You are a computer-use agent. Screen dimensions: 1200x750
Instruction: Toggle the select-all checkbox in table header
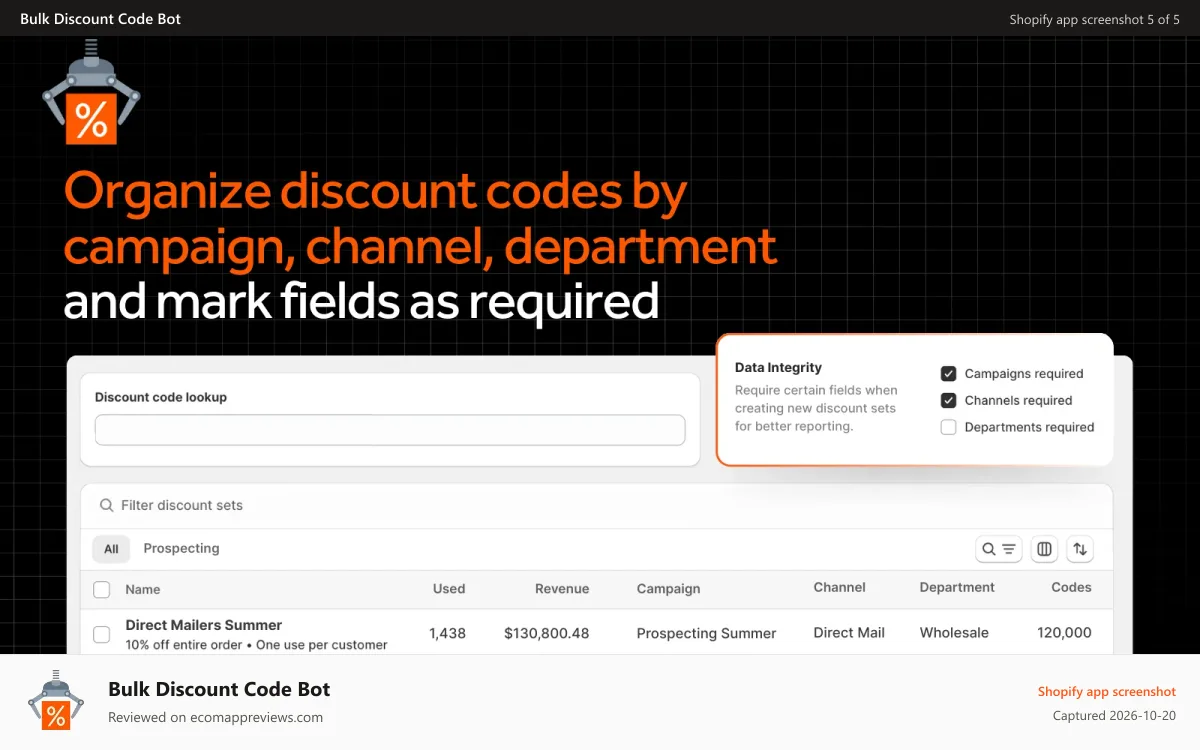(x=101, y=590)
